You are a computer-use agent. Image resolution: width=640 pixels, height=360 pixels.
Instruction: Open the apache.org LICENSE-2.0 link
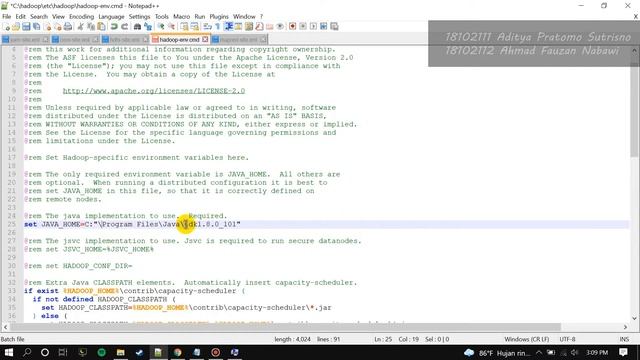click(x=154, y=91)
